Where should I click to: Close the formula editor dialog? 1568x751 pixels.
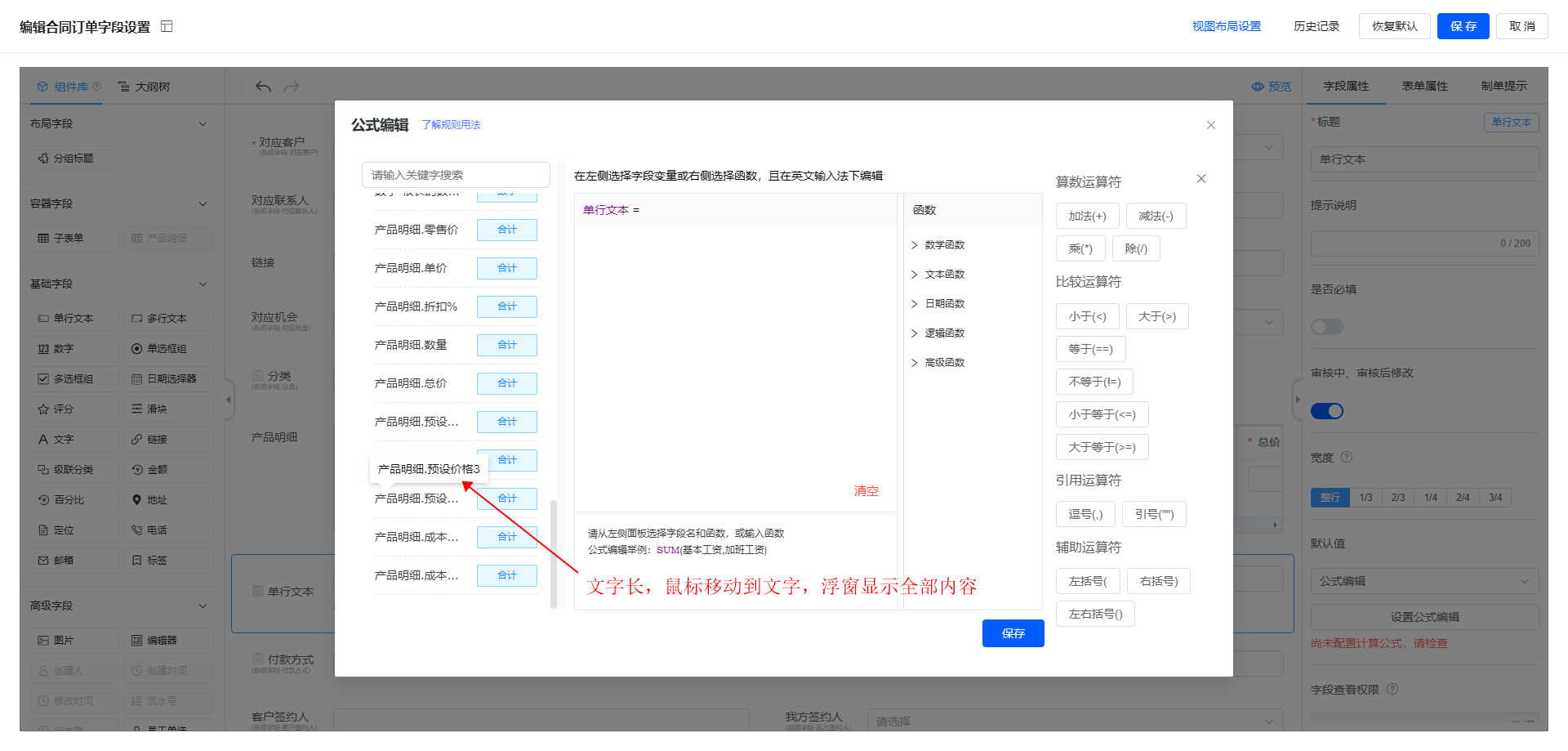pyautogui.click(x=1211, y=125)
